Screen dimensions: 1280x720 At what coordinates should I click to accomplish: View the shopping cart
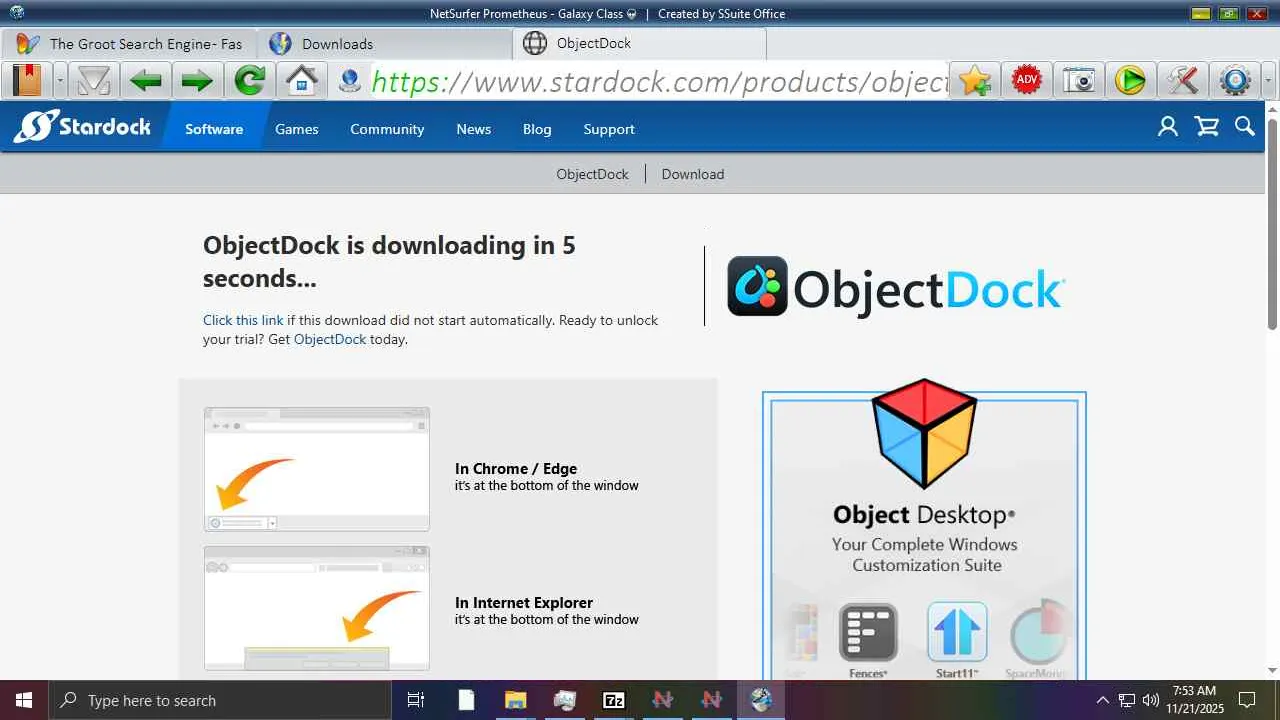(1207, 126)
